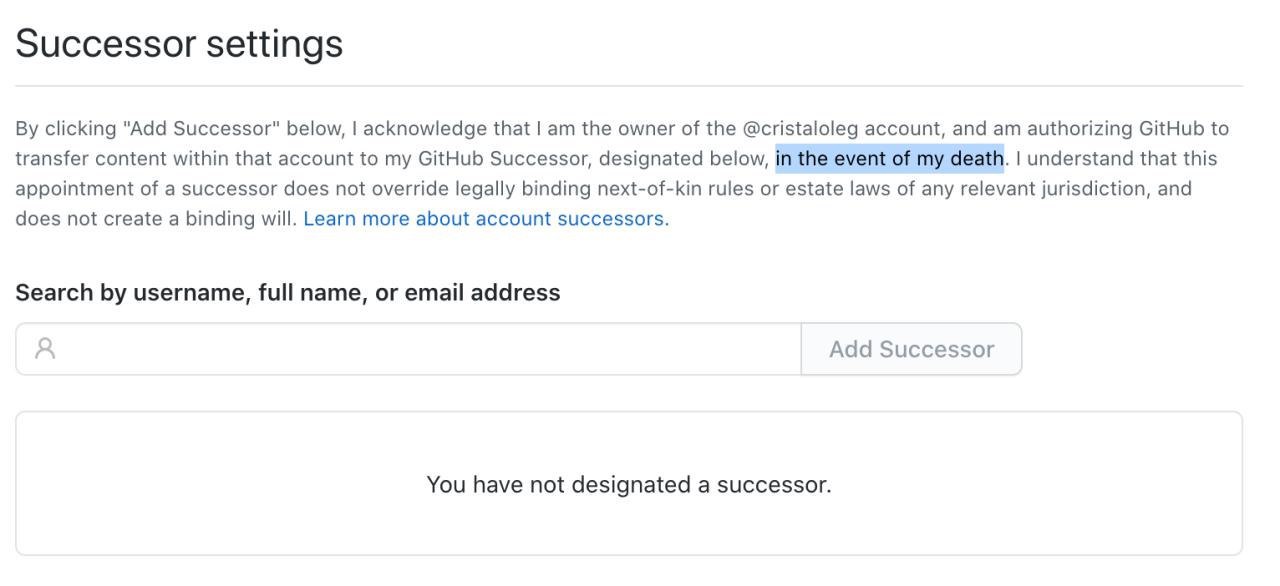Click the person icon in the search field

click(44, 349)
